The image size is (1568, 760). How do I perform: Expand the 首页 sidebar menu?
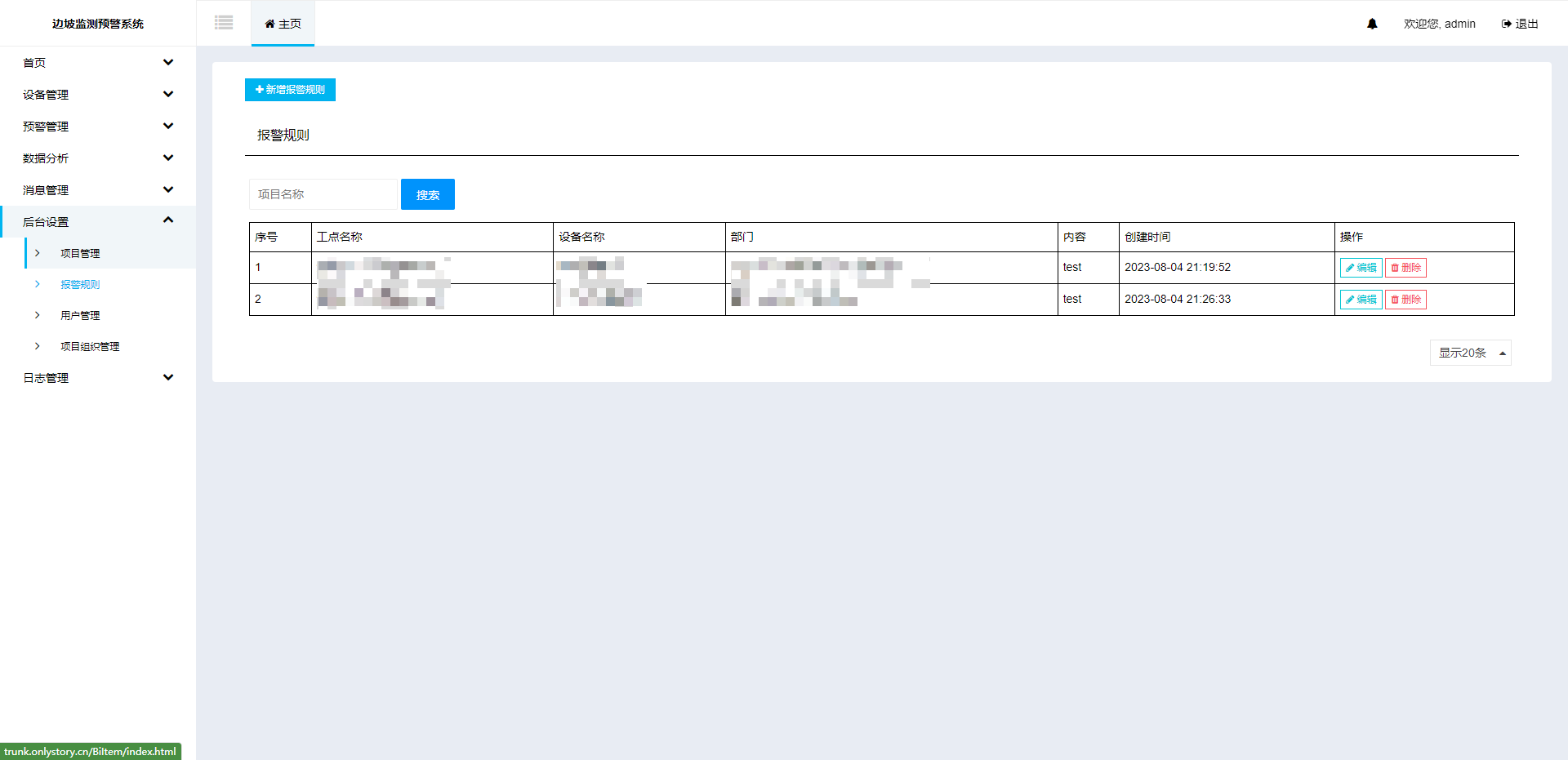point(98,63)
